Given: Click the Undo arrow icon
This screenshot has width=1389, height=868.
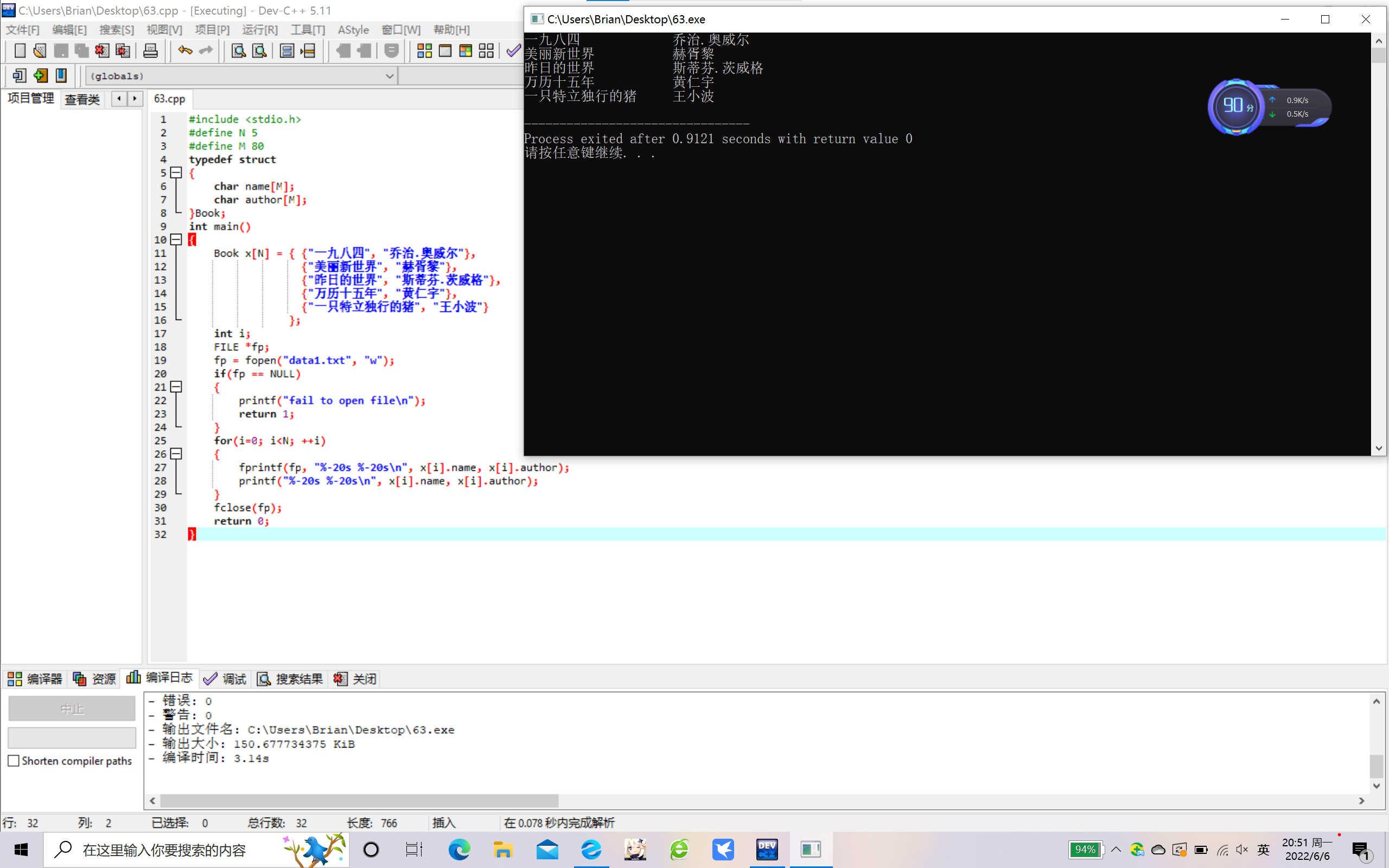Looking at the screenshot, I should coord(185,51).
